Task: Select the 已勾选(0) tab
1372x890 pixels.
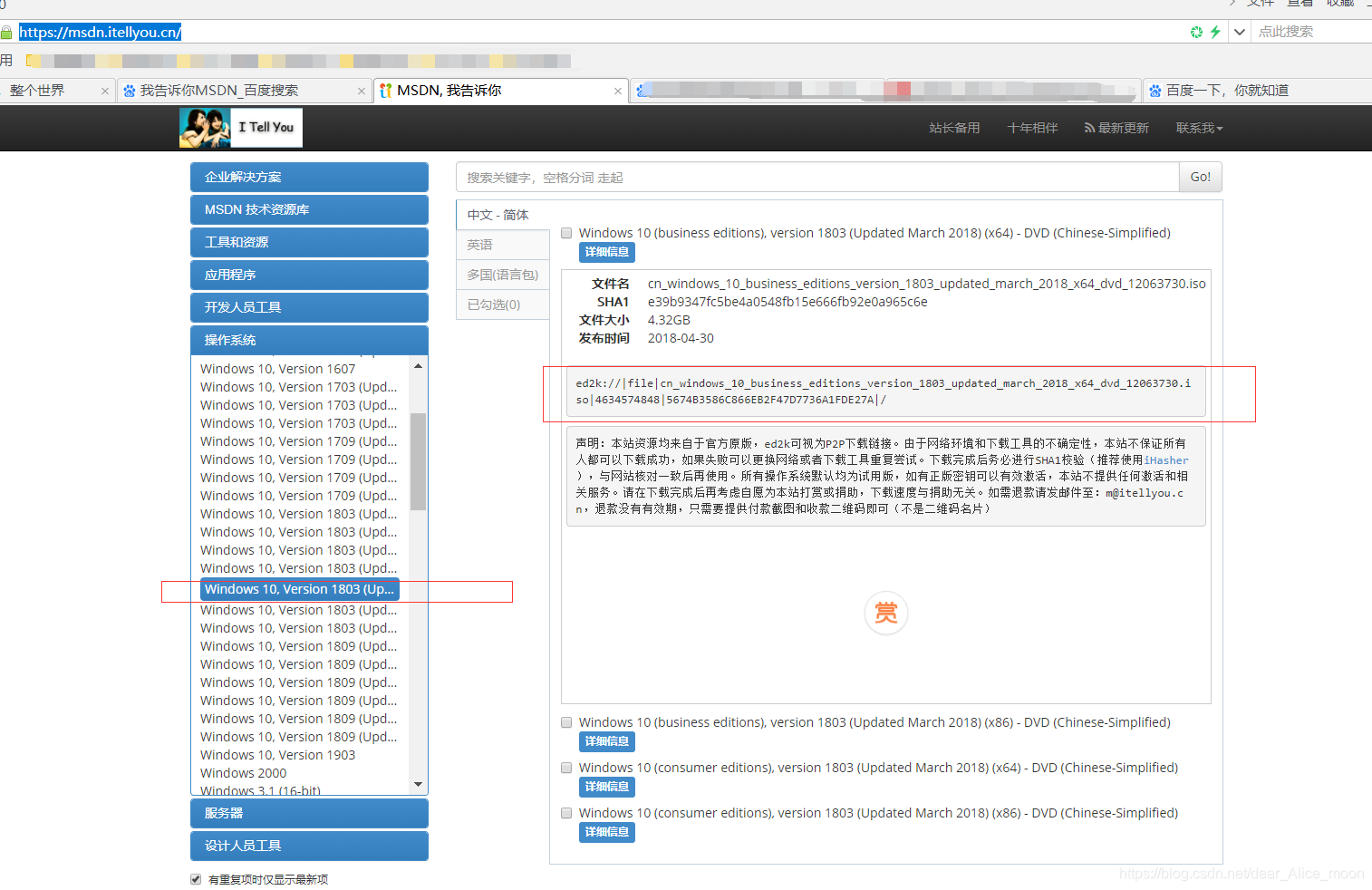Action: 503,305
